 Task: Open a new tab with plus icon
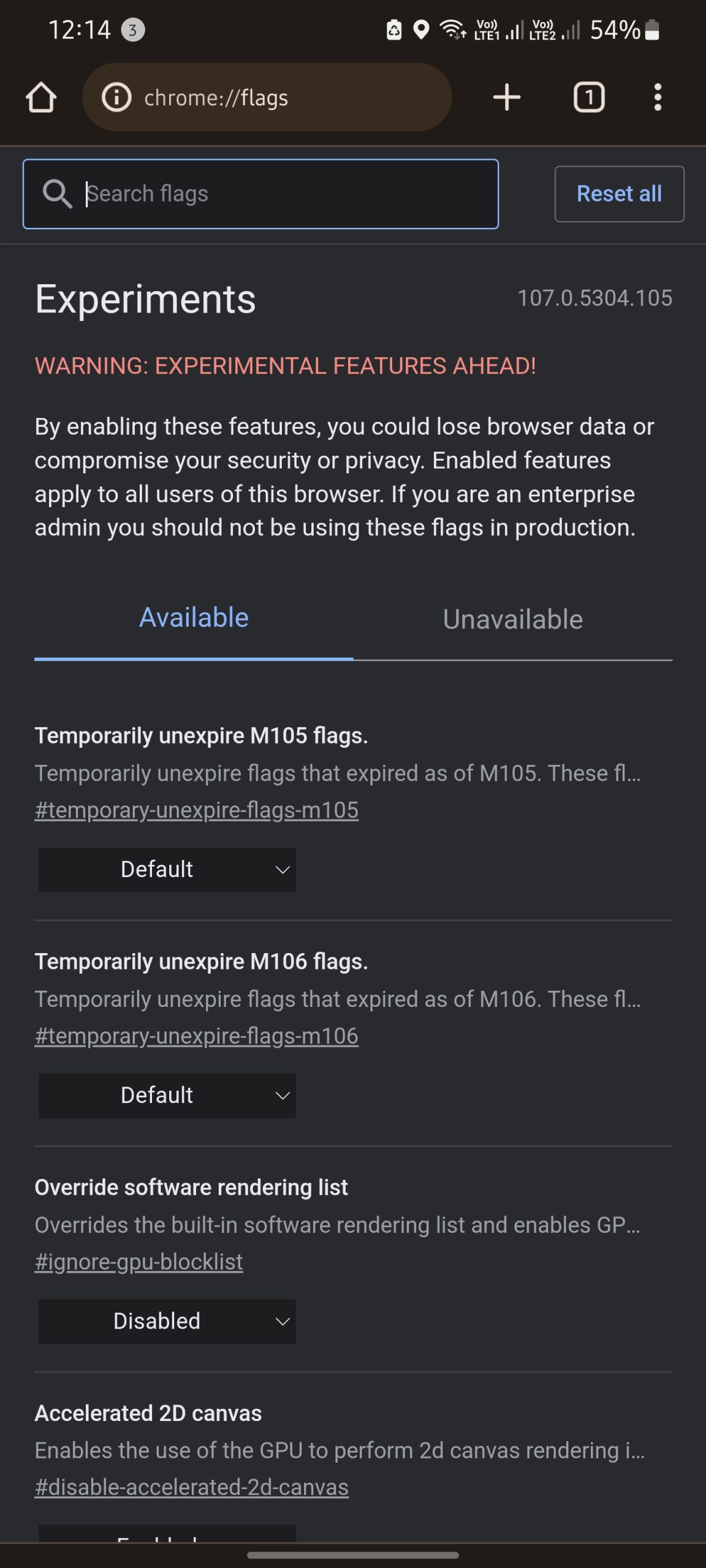pyautogui.click(x=507, y=97)
